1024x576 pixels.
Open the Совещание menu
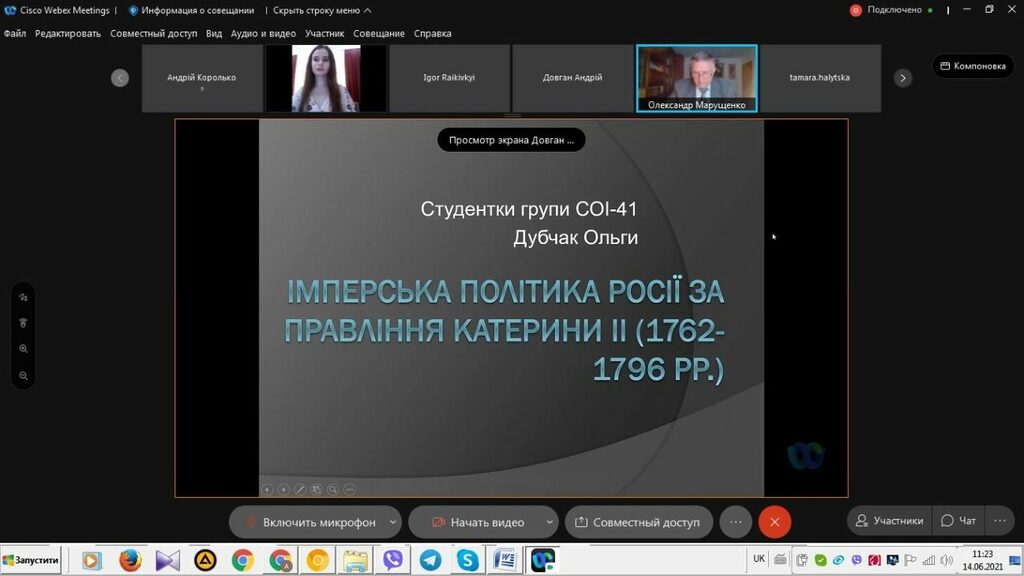click(379, 33)
